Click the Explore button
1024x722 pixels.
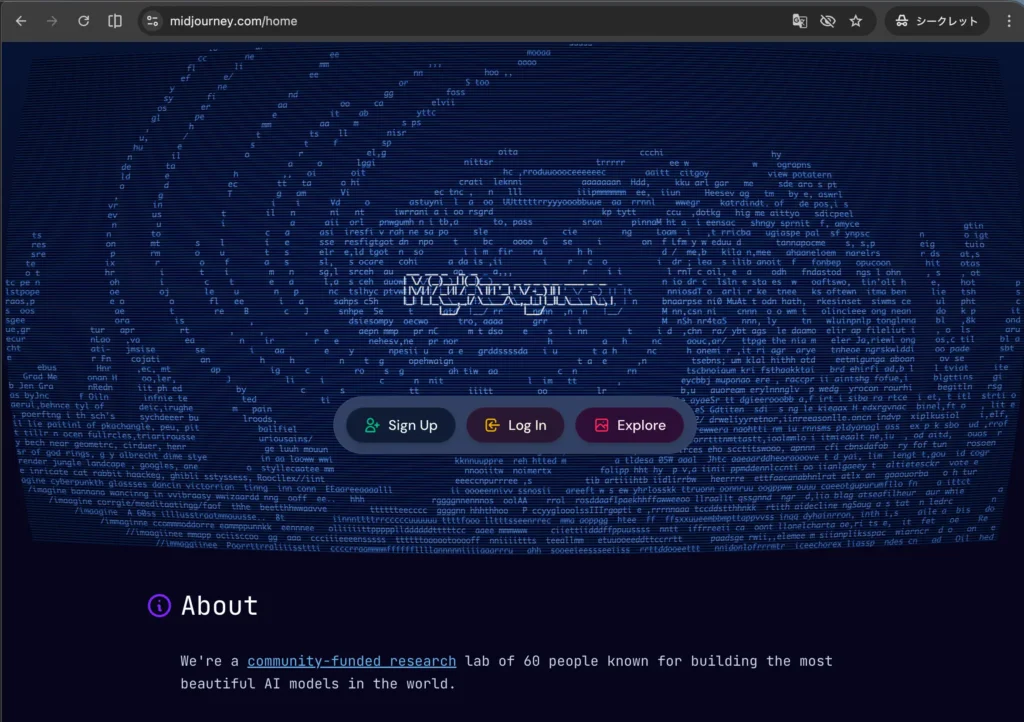pos(630,425)
